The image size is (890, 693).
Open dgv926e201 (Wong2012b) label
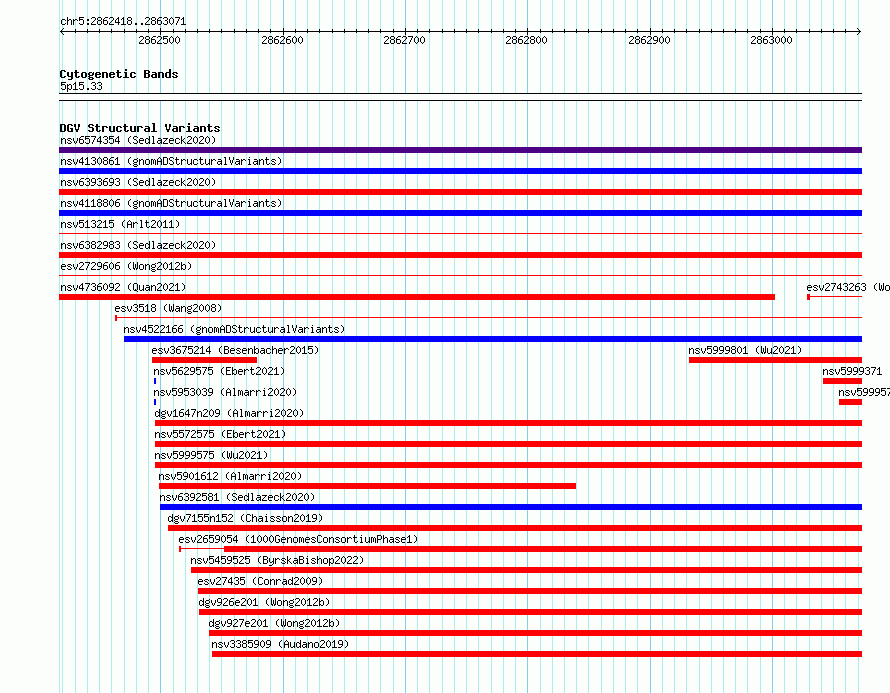click(x=264, y=602)
